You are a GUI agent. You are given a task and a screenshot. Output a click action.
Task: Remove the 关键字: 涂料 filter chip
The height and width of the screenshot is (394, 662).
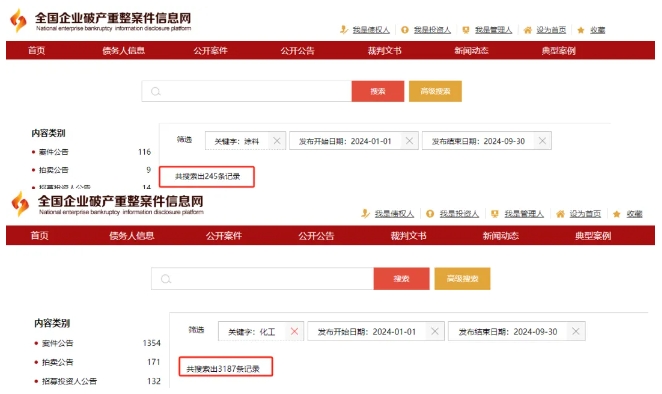[x=277, y=141]
